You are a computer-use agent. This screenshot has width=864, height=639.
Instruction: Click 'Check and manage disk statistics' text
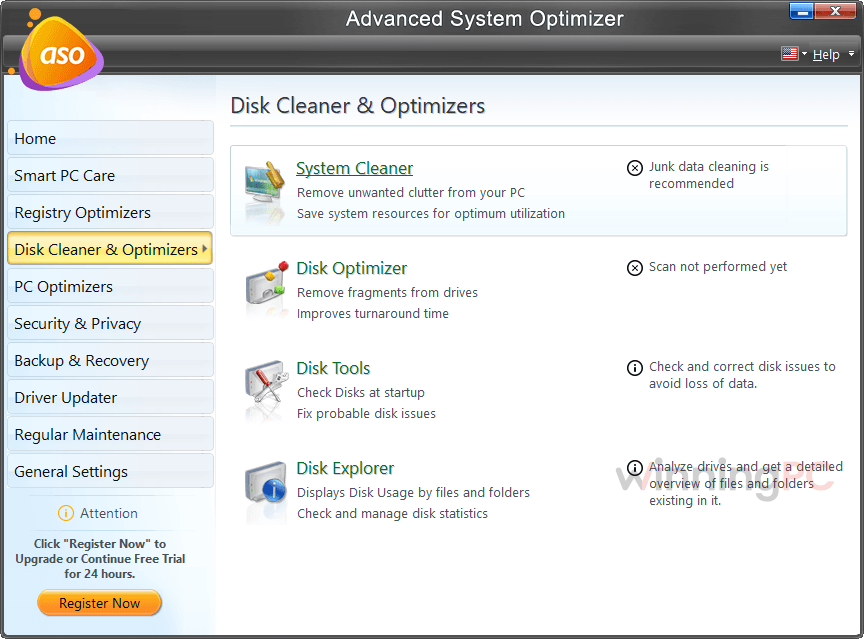point(392,513)
